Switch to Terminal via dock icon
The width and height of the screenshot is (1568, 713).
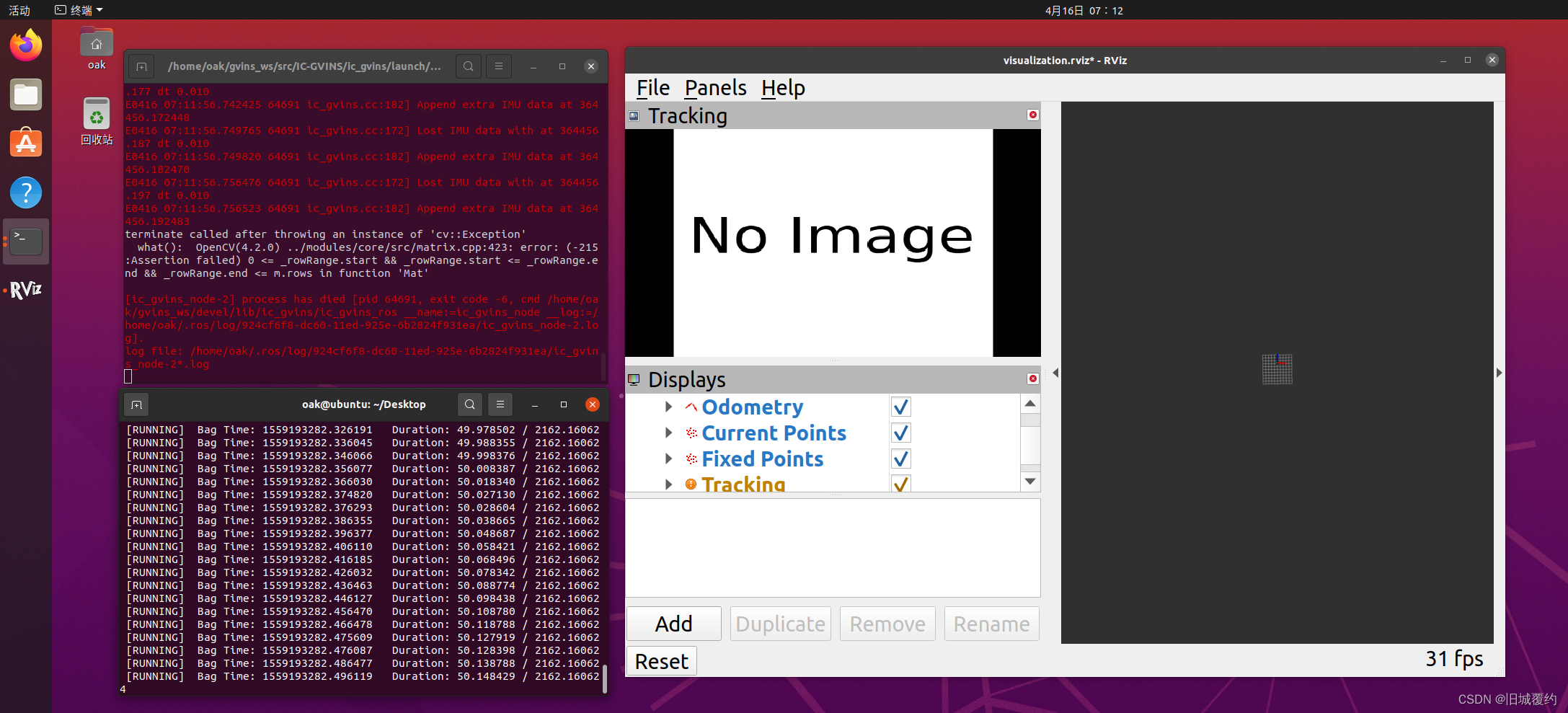point(26,242)
